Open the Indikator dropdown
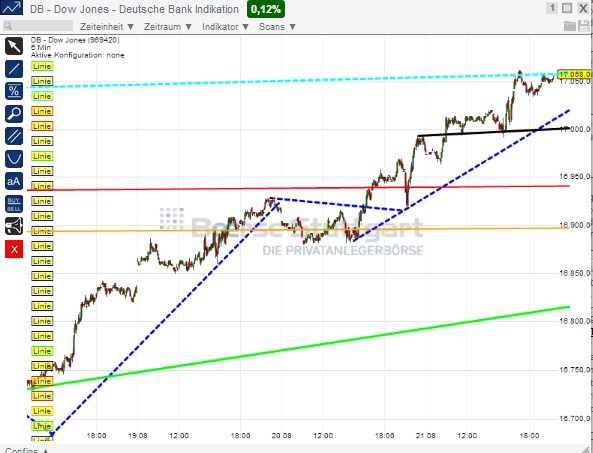Screen dimensions: 593x453 pos(225,27)
